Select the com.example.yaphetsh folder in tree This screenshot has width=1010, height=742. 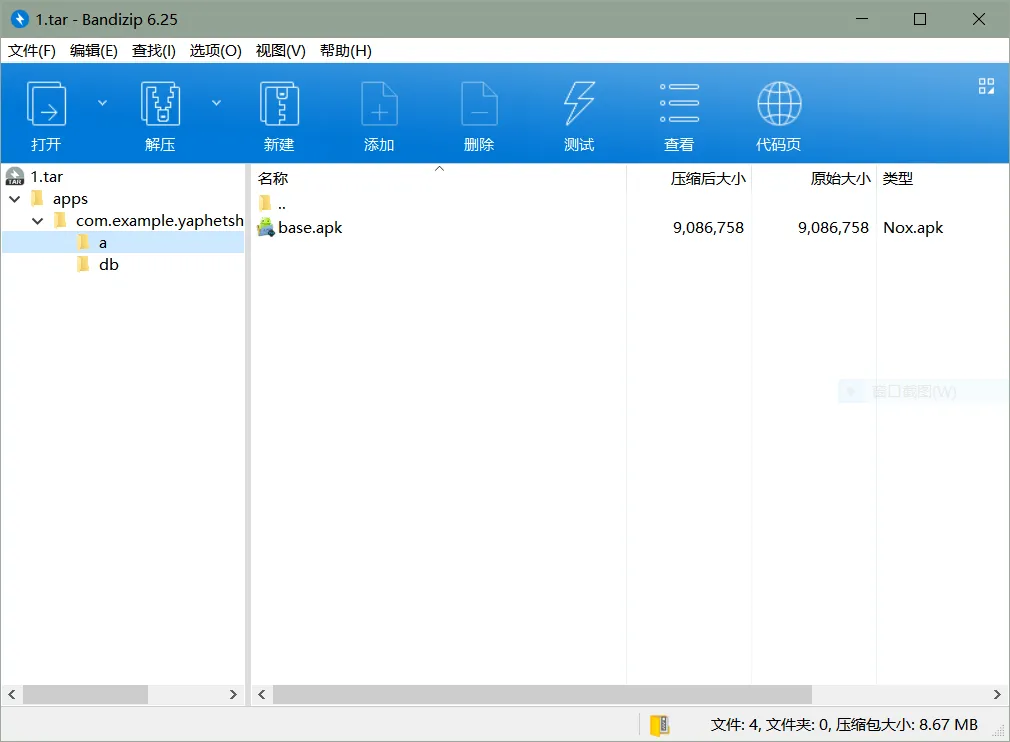pyautogui.click(x=159, y=221)
